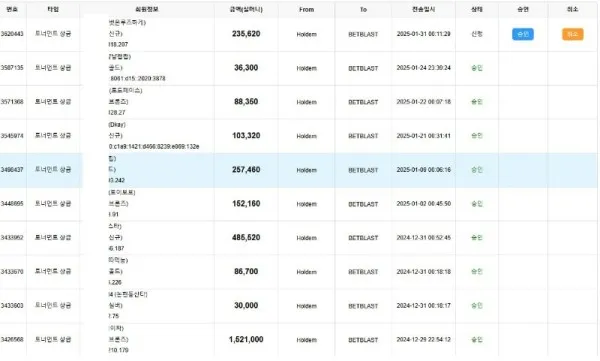
Task: Select the To column header
Action: (363, 9)
